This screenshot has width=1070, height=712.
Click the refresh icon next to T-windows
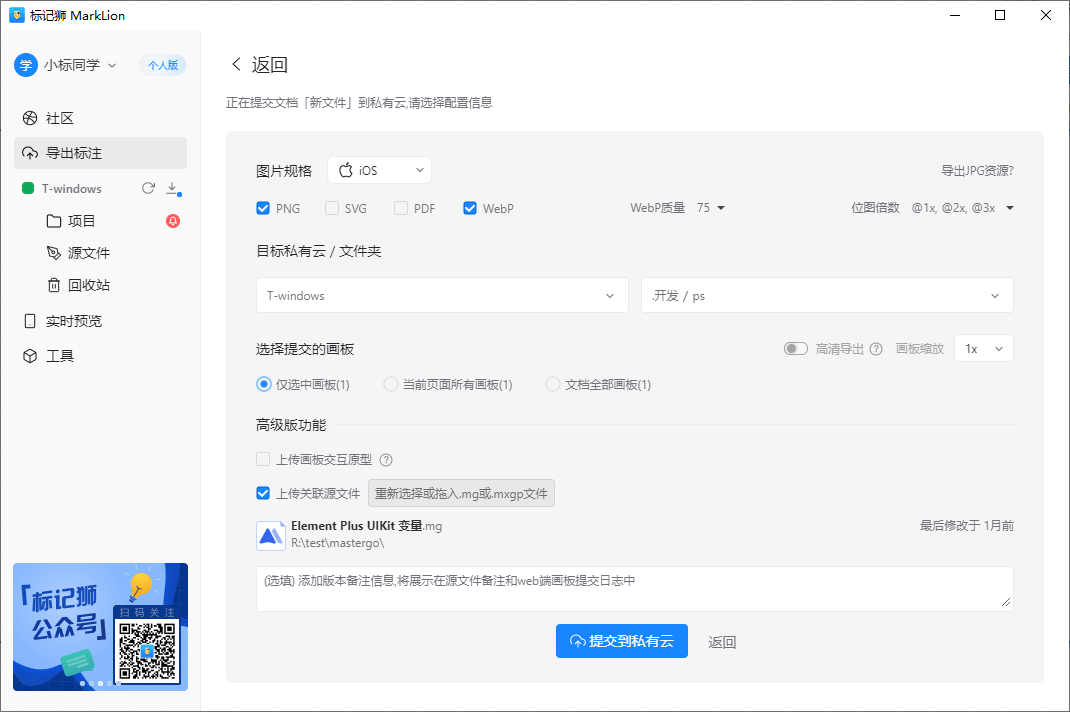148,188
